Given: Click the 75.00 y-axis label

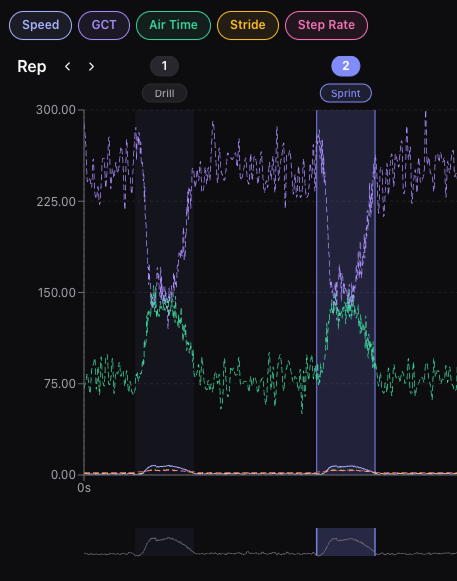Looking at the screenshot, I should (x=60, y=384).
